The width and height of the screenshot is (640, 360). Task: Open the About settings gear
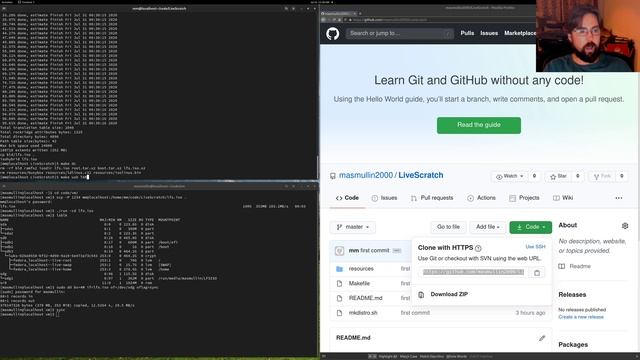point(625,226)
